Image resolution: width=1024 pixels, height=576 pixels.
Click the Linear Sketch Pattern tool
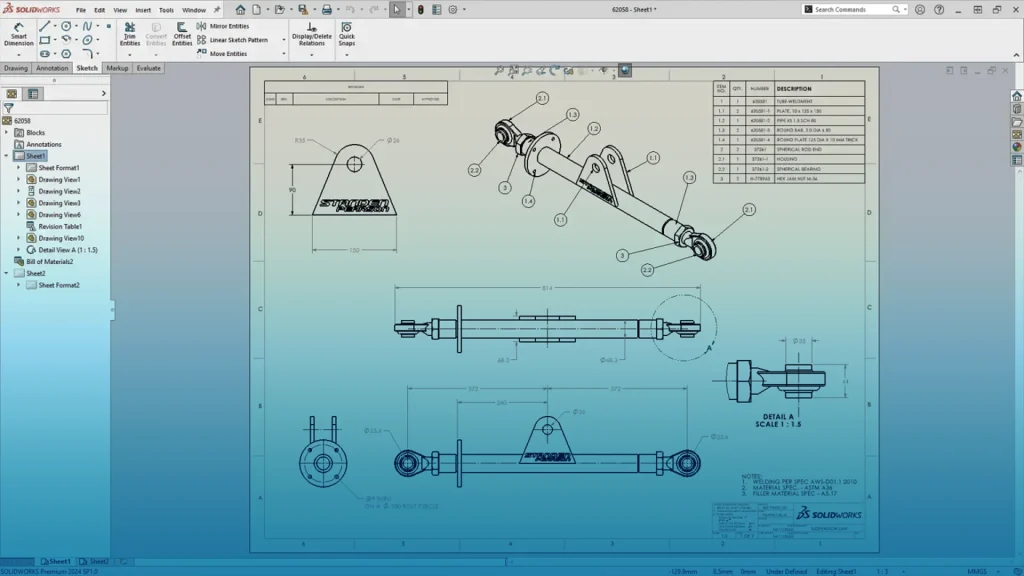coord(238,40)
